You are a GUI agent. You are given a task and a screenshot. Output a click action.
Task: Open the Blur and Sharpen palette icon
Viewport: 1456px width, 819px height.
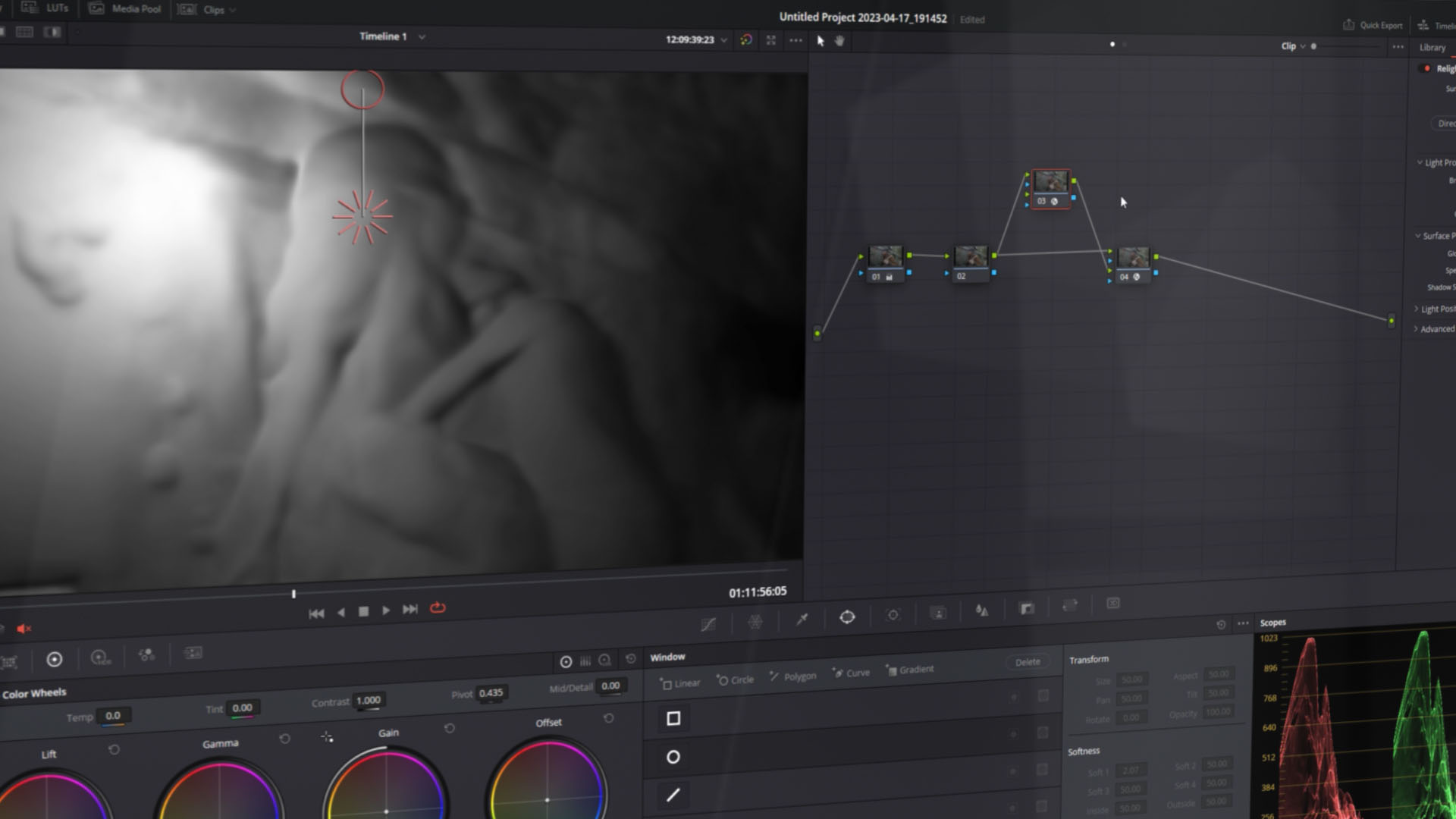pyautogui.click(x=982, y=610)
